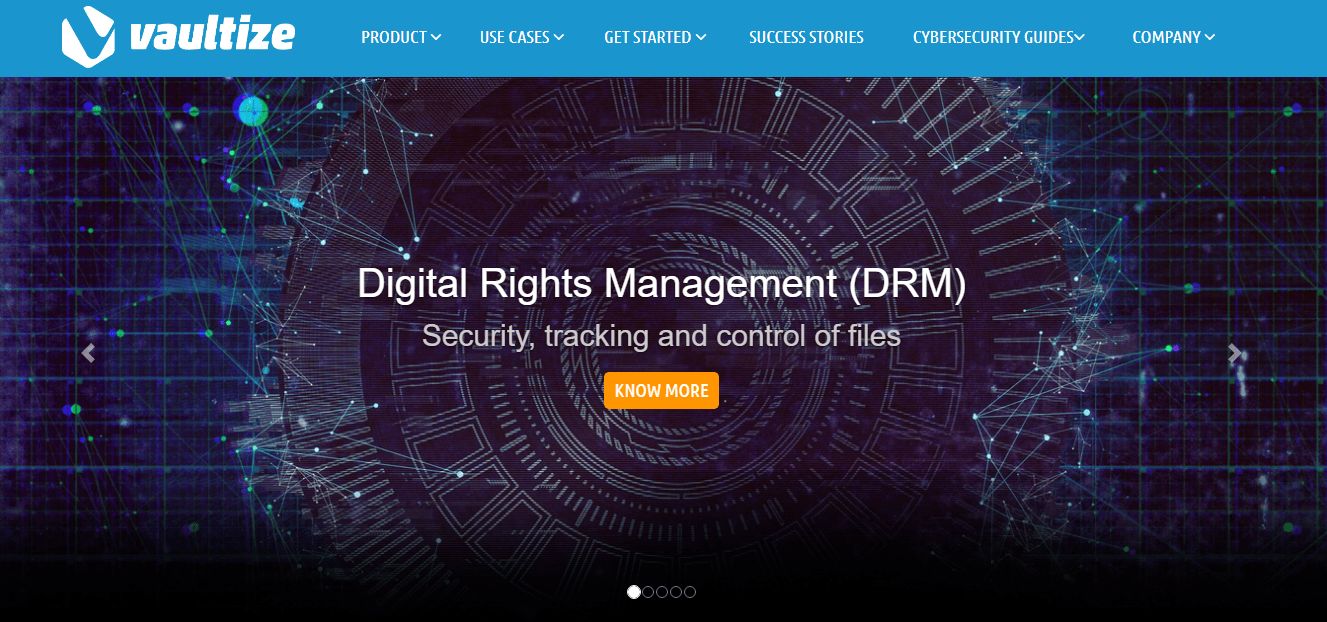The height and width of the screenshot is (622, 1327).
Task: Go to the SUCCESS STORIES page
Action: tap(806, 37)
